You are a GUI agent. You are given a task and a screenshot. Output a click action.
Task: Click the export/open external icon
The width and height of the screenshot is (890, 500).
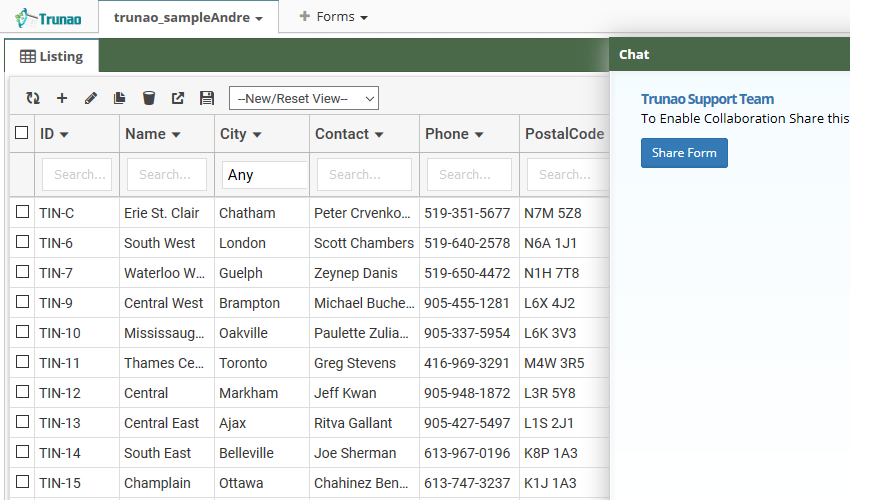click(178, 98)
